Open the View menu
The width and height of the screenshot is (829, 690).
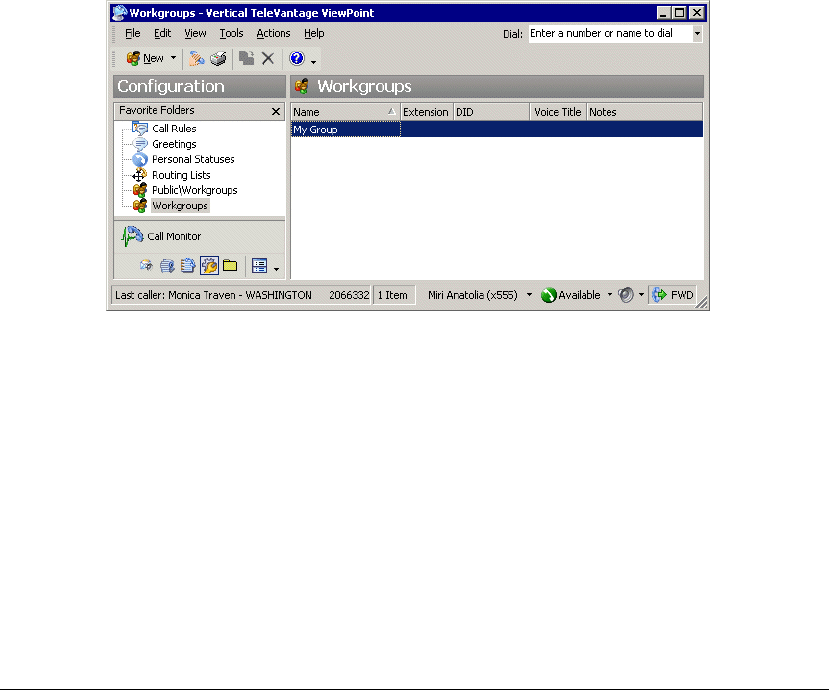tap(195, 33)
